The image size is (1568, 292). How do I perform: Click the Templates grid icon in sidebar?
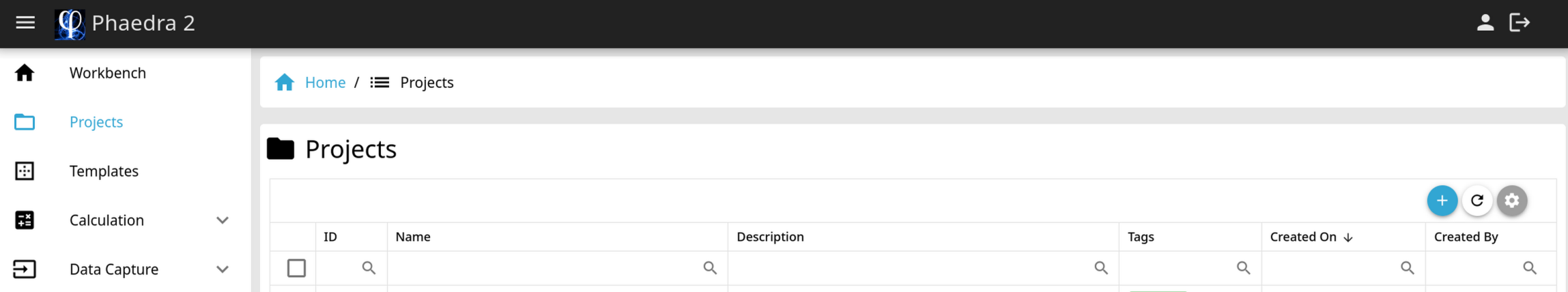[25, 171]
